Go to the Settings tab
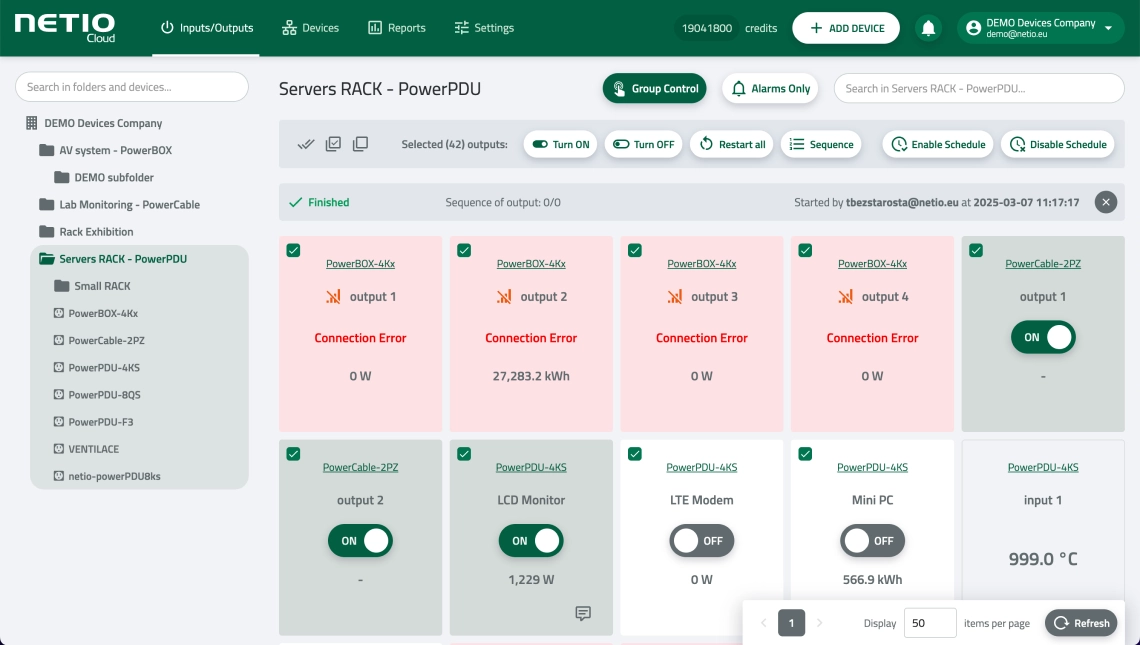1140x645 pixels. 484,28
